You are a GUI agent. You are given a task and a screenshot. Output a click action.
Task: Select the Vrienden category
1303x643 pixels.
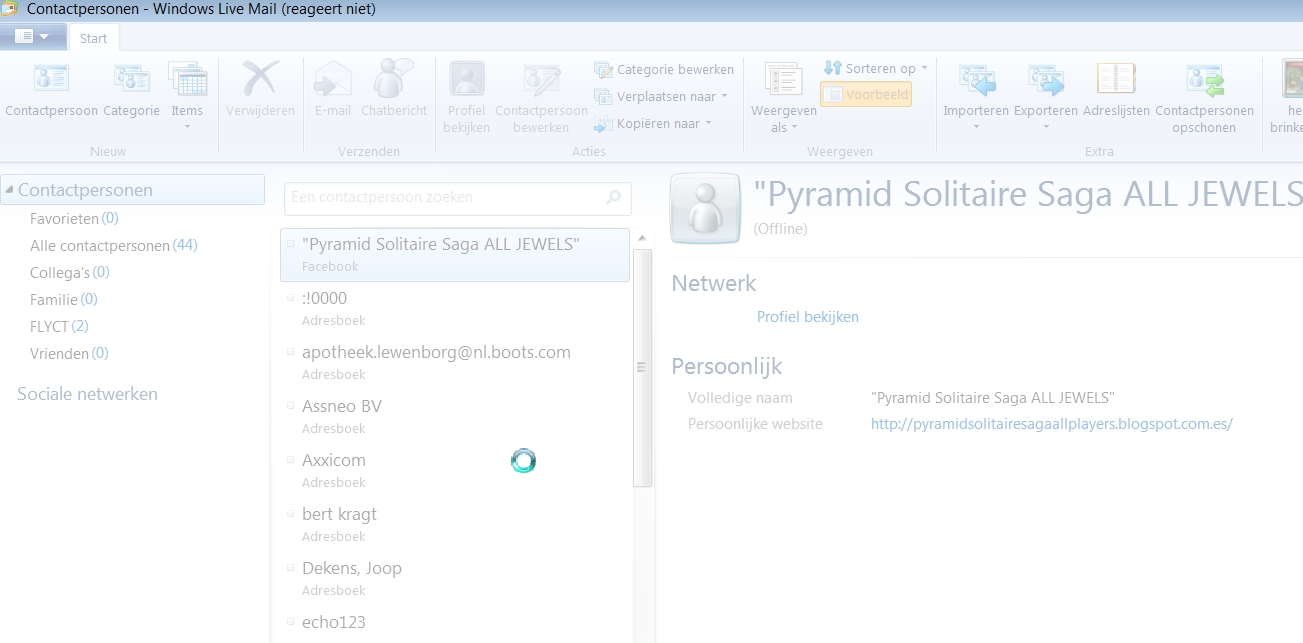click(x=69, y=353)
